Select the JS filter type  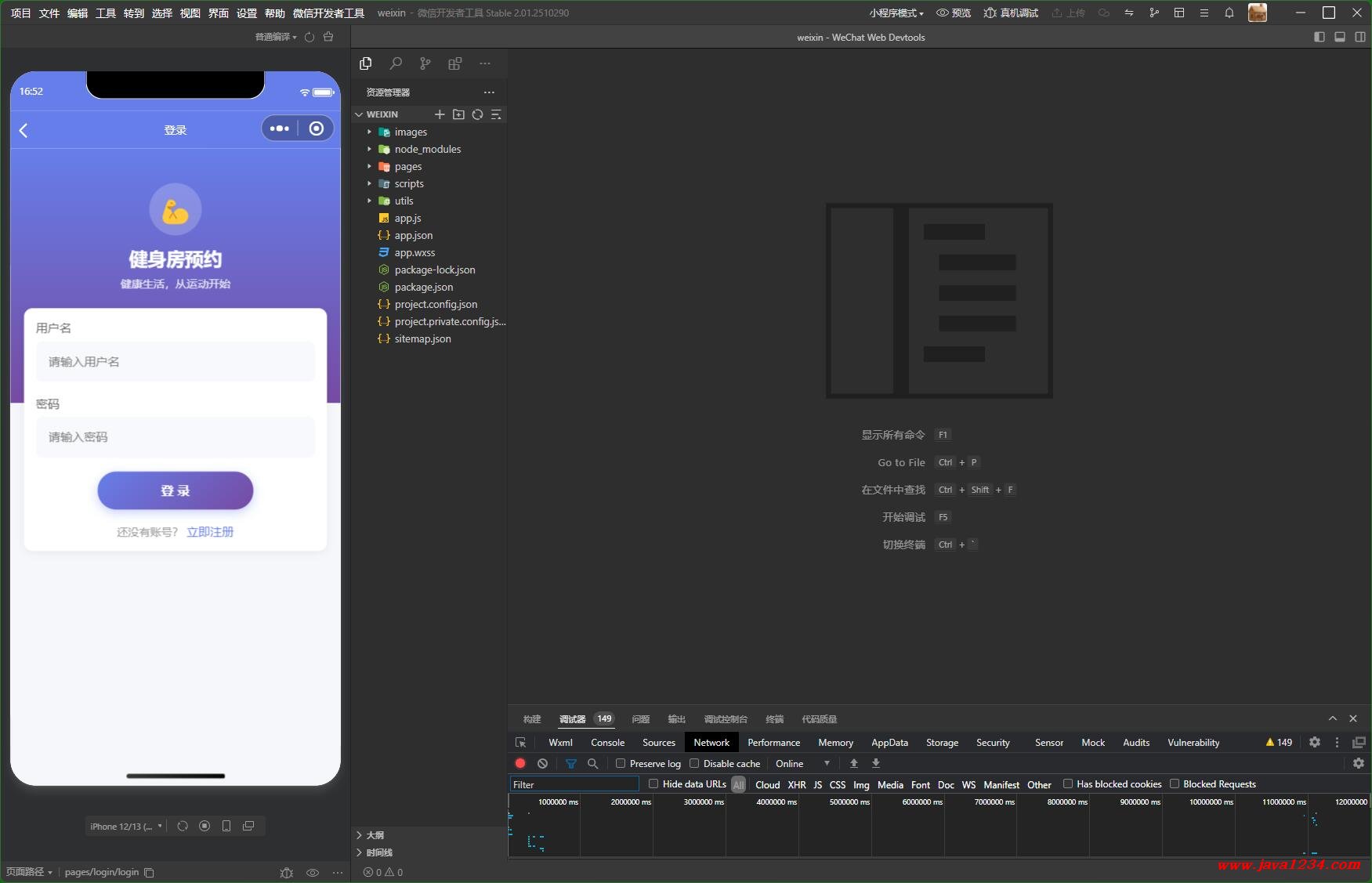pos(817,784)
